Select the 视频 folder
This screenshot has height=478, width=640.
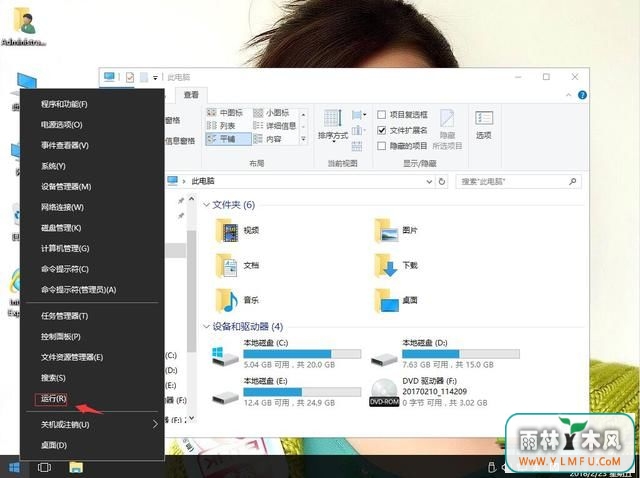click(237, 230)
